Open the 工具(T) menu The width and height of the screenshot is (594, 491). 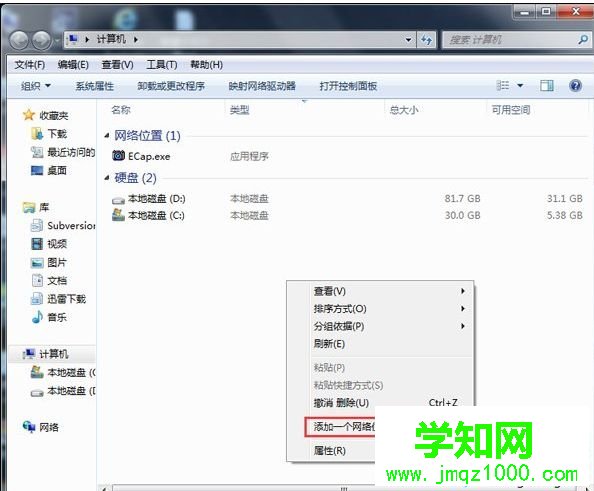(162, 65)
